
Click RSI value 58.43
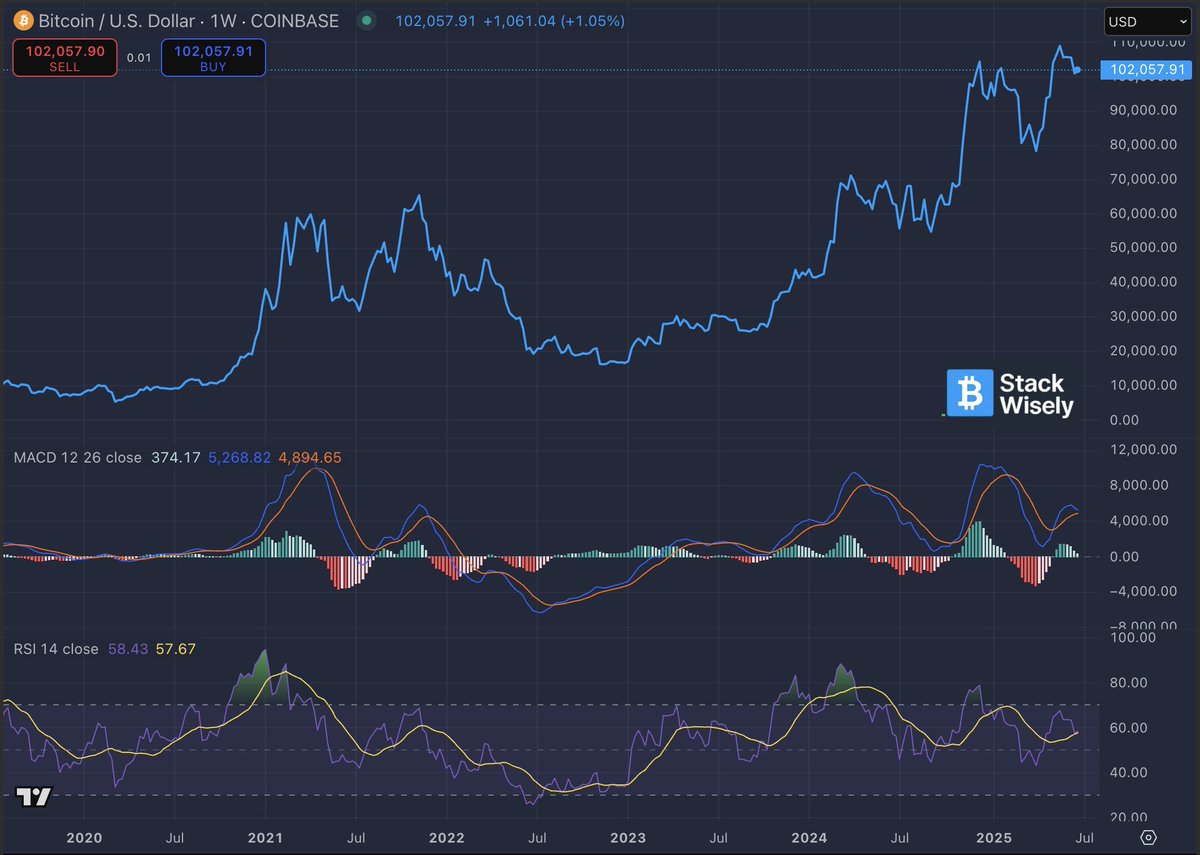pyautogui.click(x=127, y=649)
